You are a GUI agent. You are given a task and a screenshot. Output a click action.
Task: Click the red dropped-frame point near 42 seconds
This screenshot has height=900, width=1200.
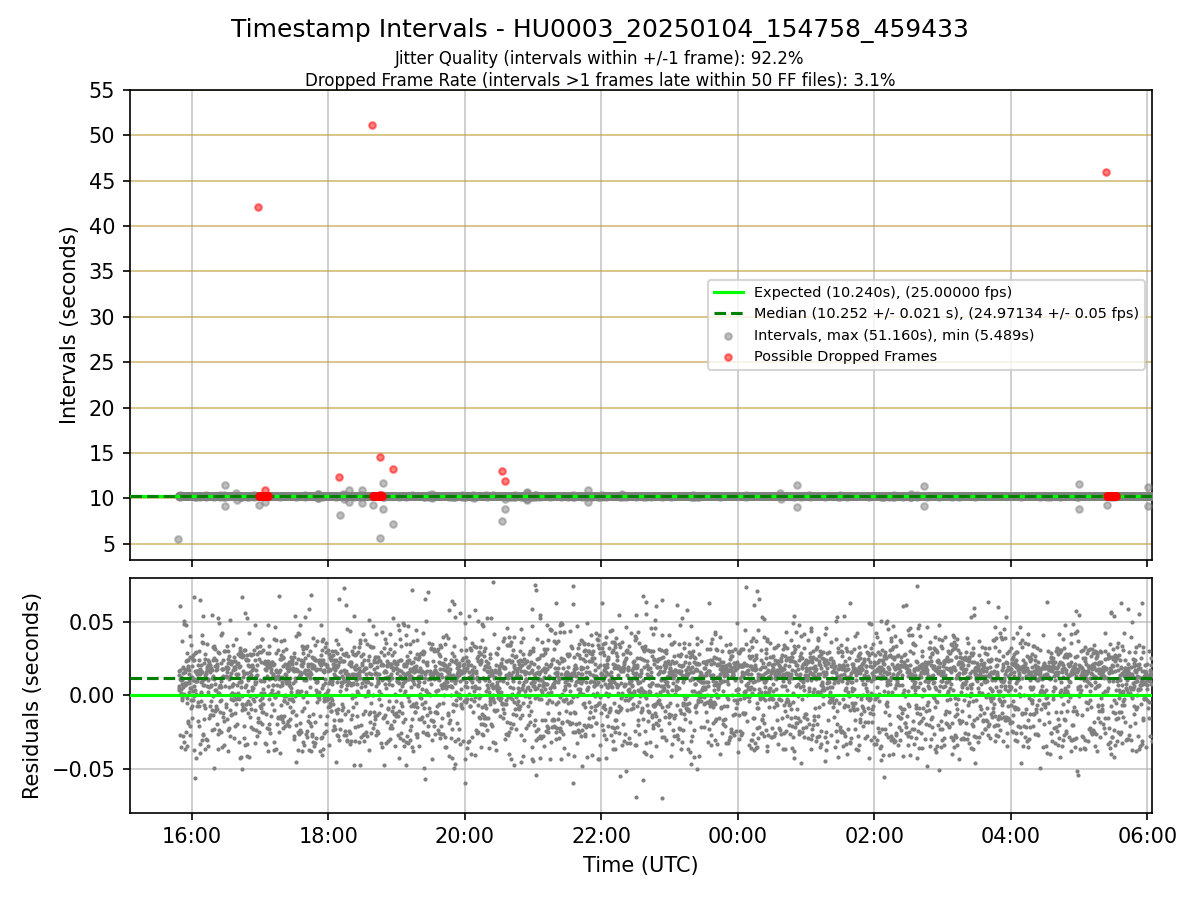pyautogui.click(x=258, y=207)
